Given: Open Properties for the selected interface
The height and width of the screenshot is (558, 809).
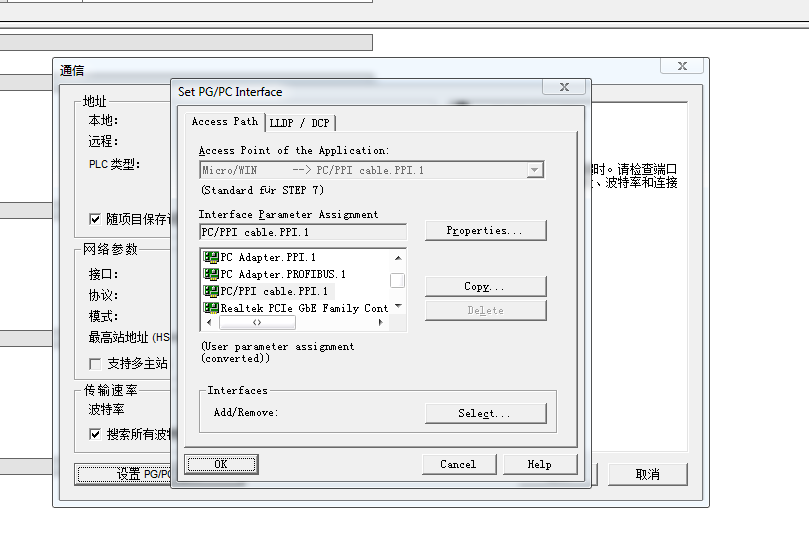Looking at the screenshot, I should pos(485,231).
